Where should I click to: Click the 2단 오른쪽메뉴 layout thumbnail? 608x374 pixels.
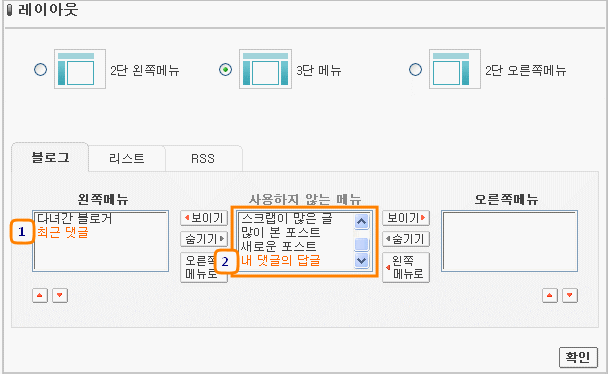click(455, 69)
